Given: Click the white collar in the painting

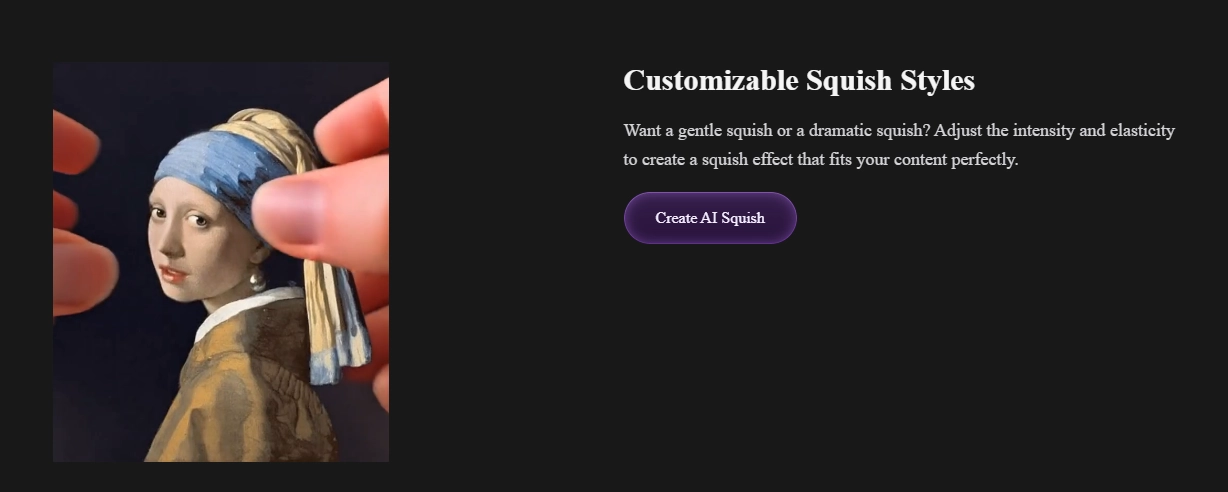Looking at the screenshot, I should [240, 313].
